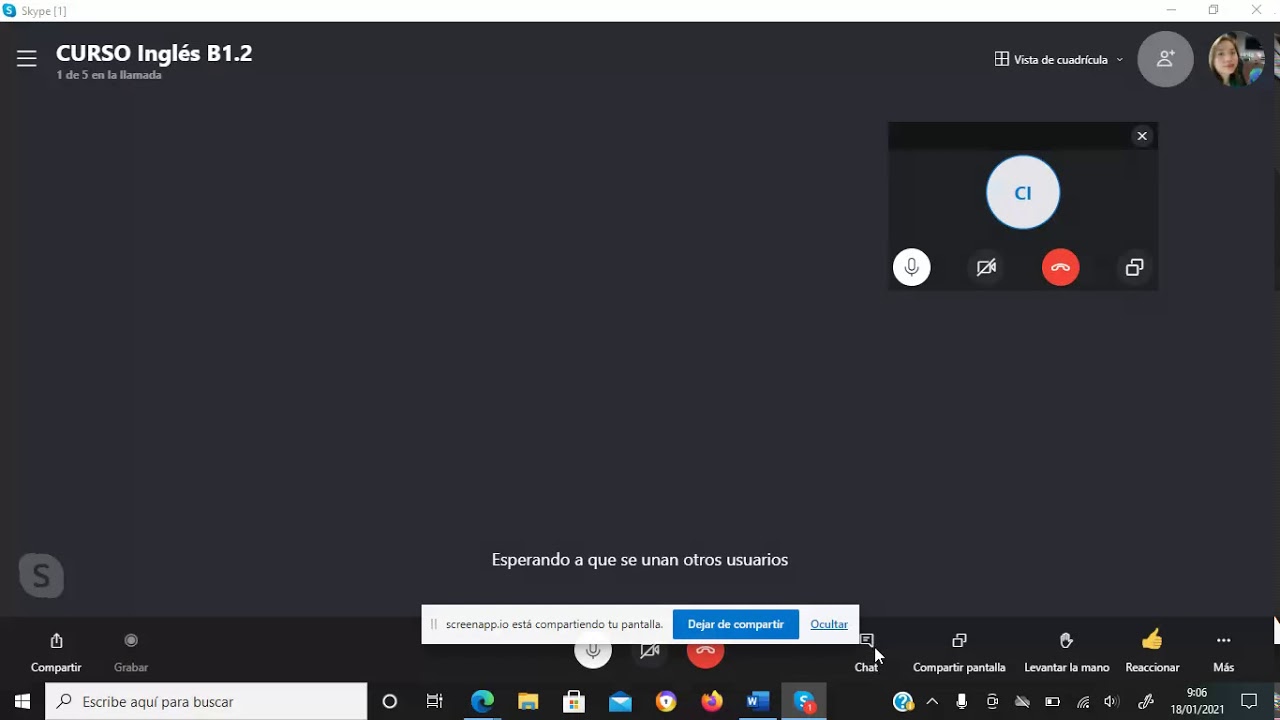Click 1 de 5 en la llamada text
Viewport: 1280px width, 720px height.
coord(109,75)
